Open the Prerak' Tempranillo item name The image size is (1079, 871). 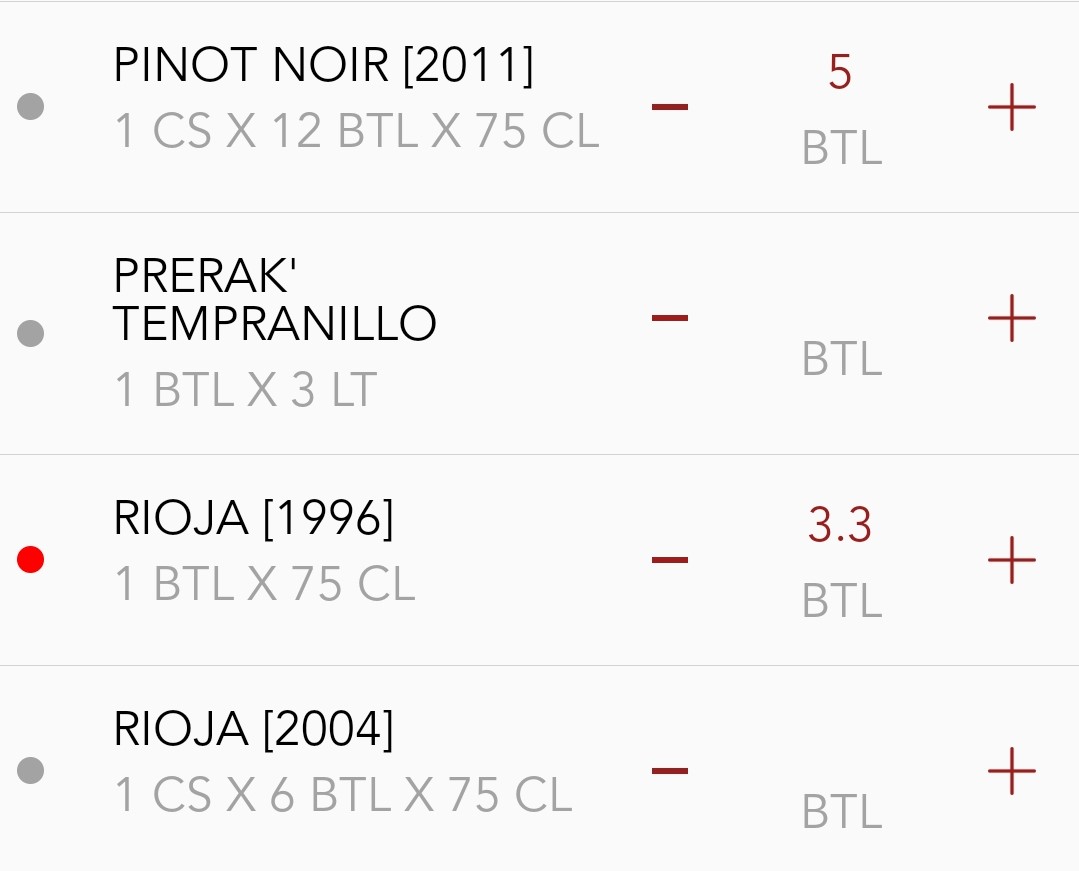tap(274, 299)
